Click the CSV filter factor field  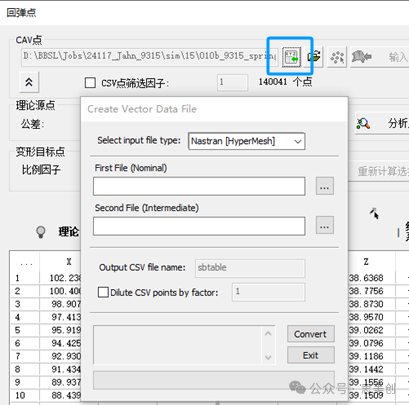(232, 82)
